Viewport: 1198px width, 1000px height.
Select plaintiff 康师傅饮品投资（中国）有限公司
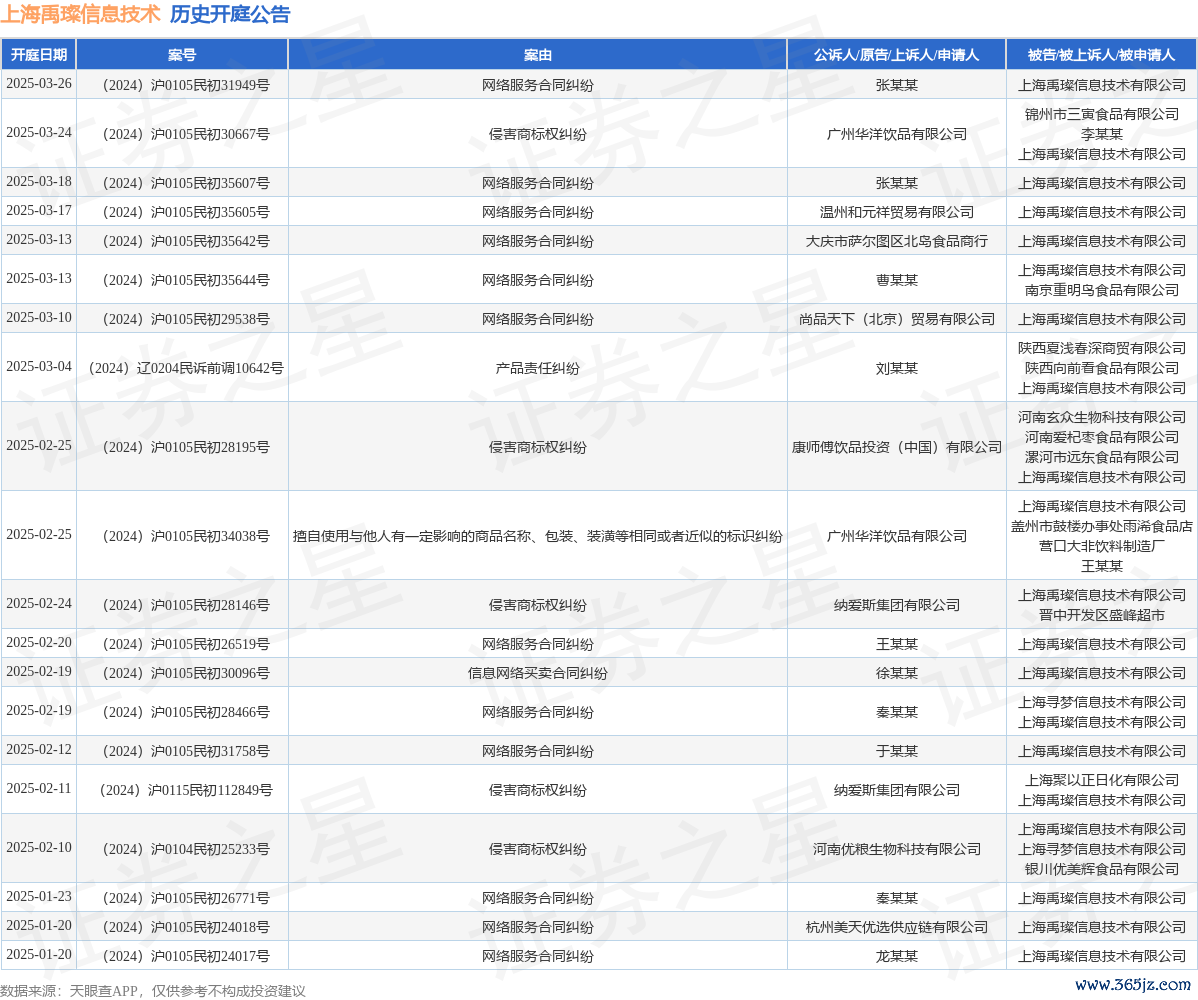897,447
